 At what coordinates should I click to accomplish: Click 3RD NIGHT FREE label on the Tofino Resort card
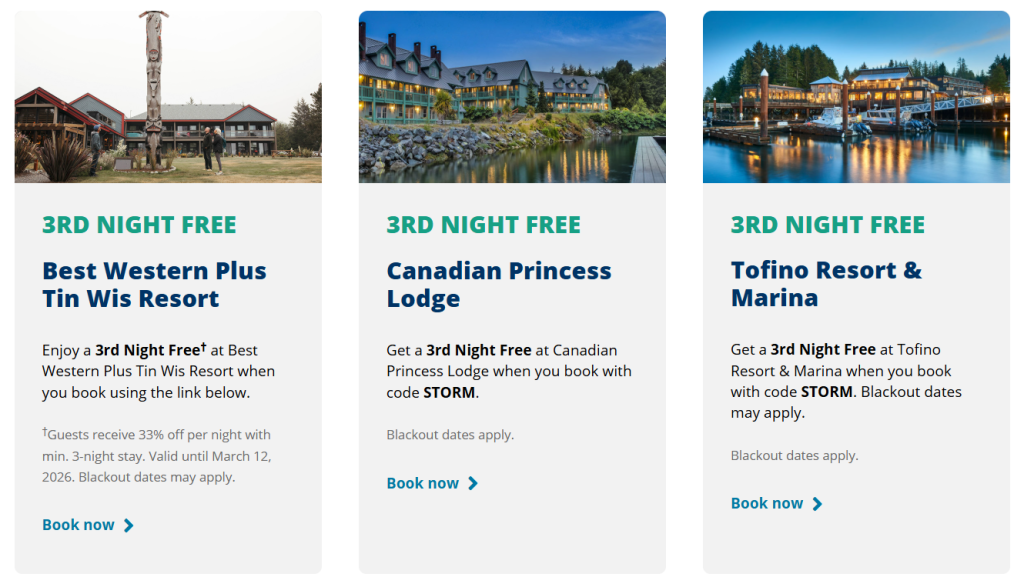pyautogui.click(x=827, y=225)
